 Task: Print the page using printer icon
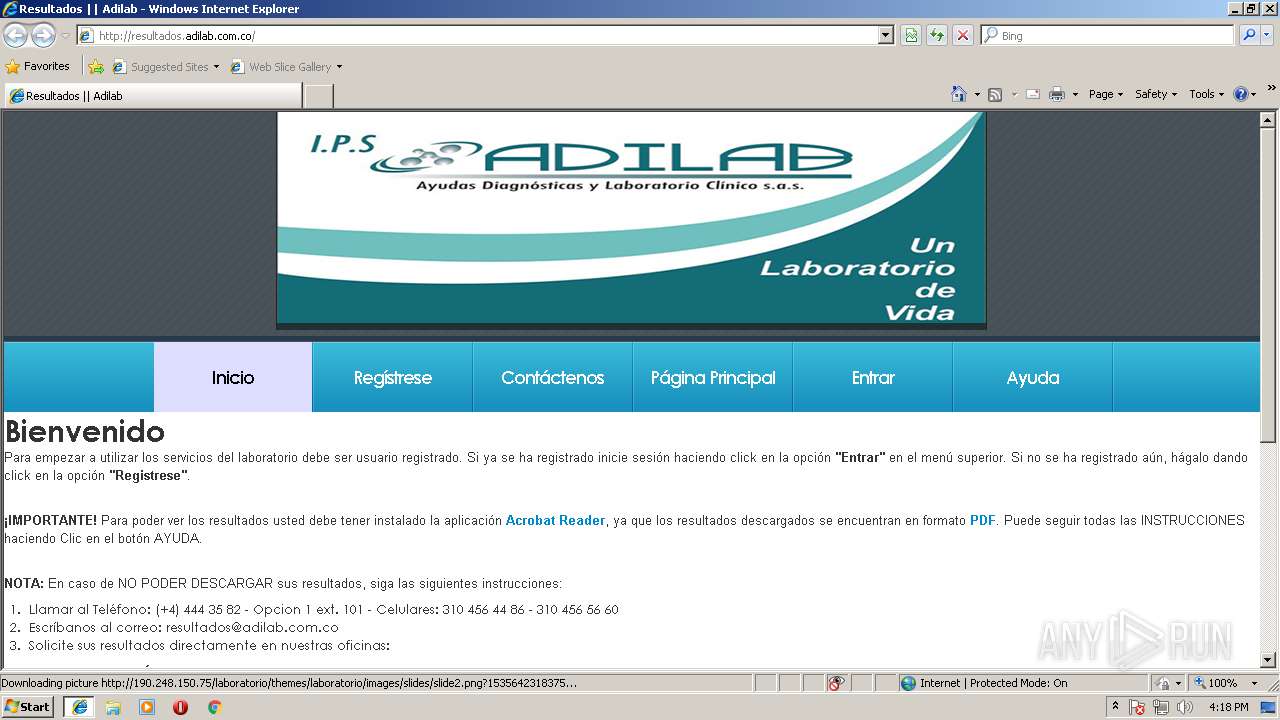(x=1056, y=94)
